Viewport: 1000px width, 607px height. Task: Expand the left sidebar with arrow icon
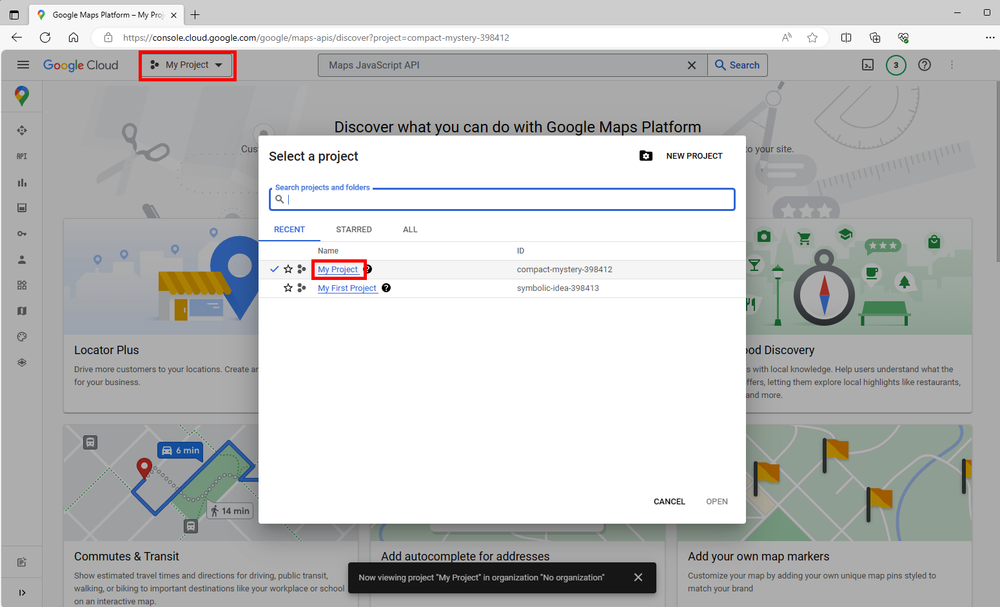pos(22,592)
